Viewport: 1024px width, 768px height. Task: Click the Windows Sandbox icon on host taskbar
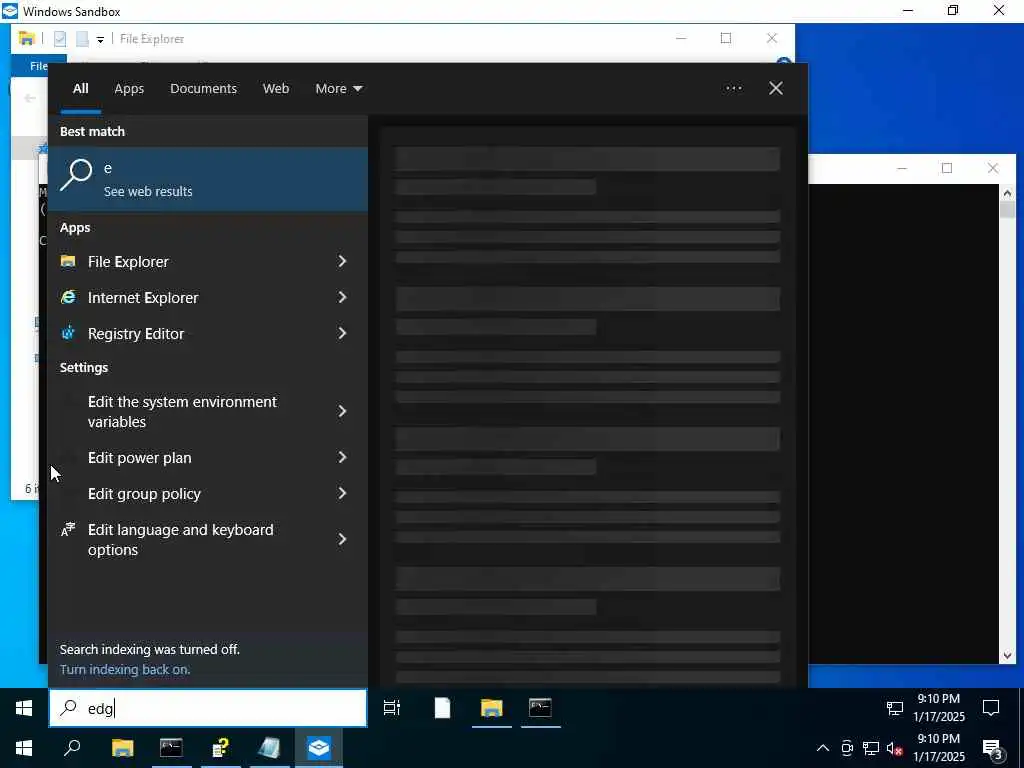click(x=319, y=748)
